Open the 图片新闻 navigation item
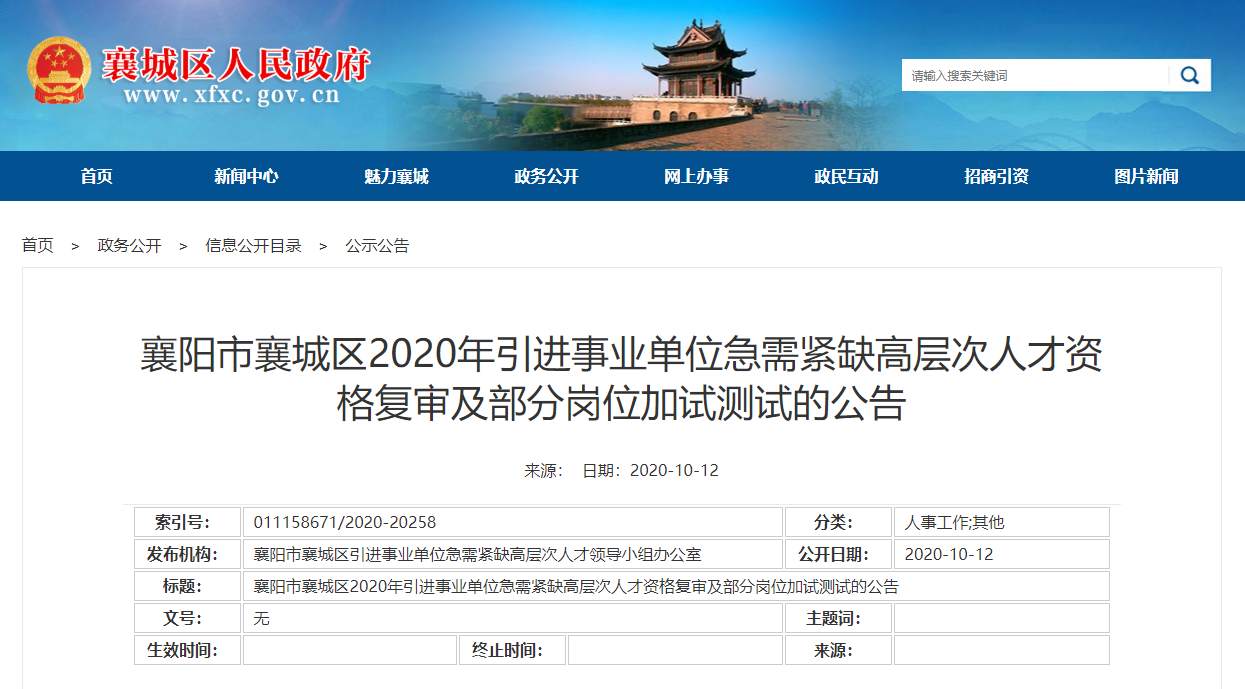The image size is (1245, 689). [1146, 177]
